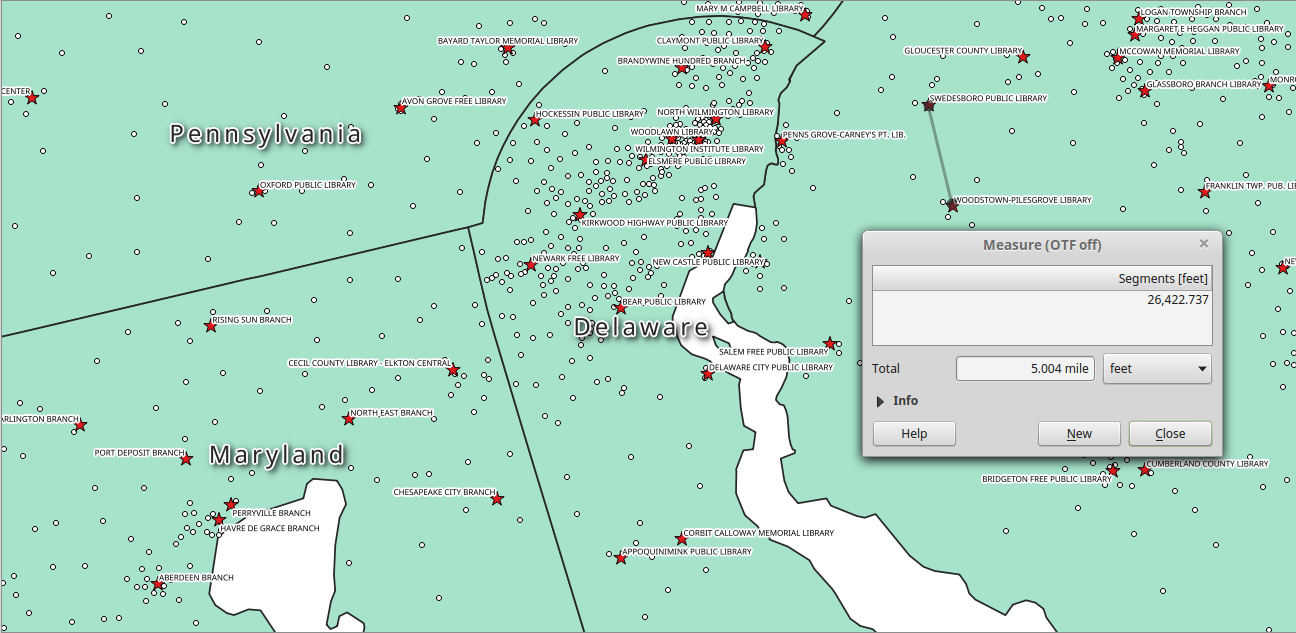Image resolution: width=1296 pixels, height=633 pixels.
Task: Click the Total distance value field
Action: click(x=1025, y=368)
